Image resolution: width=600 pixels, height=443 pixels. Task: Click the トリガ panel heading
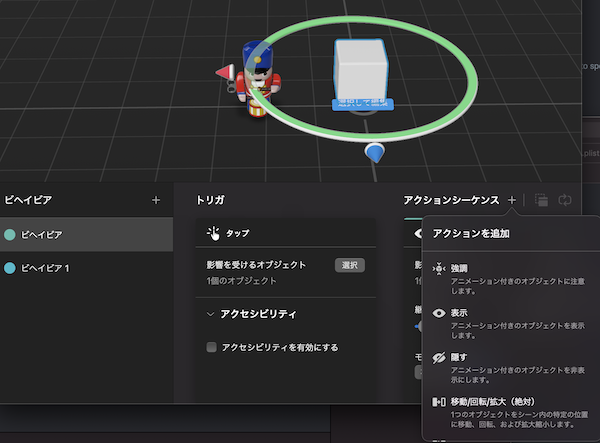pyautogui.click(x=210, y=200)
